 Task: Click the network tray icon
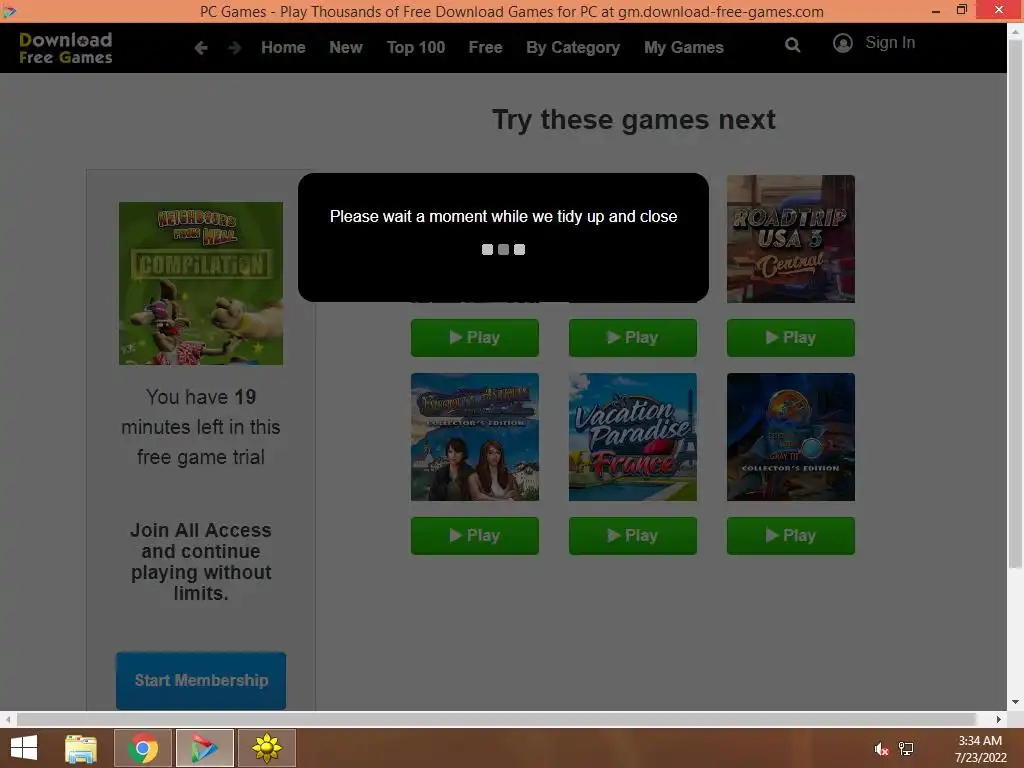coord(906,749)
